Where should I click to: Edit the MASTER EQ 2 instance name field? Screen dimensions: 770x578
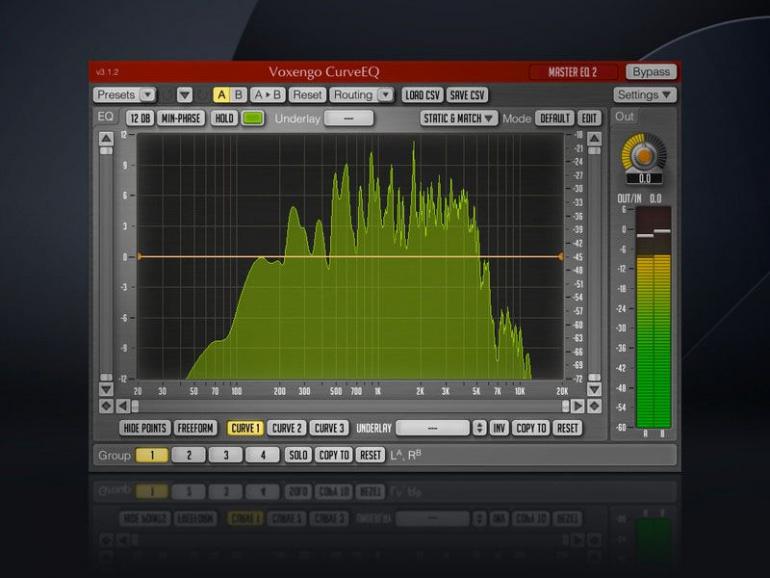[x=573, y=72]
